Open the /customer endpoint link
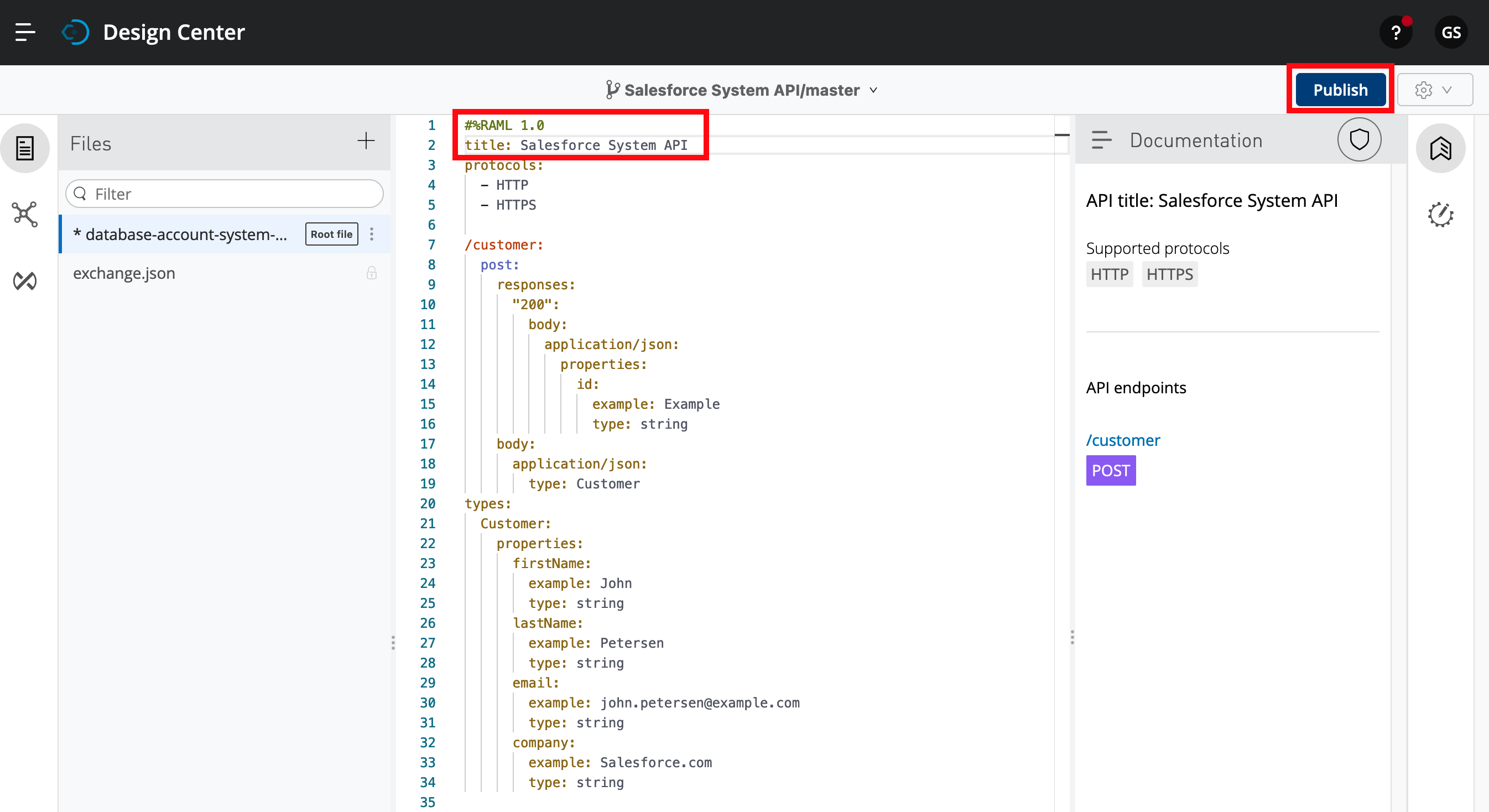This screenshot has width=1489, height=812. click(1122, 440)
